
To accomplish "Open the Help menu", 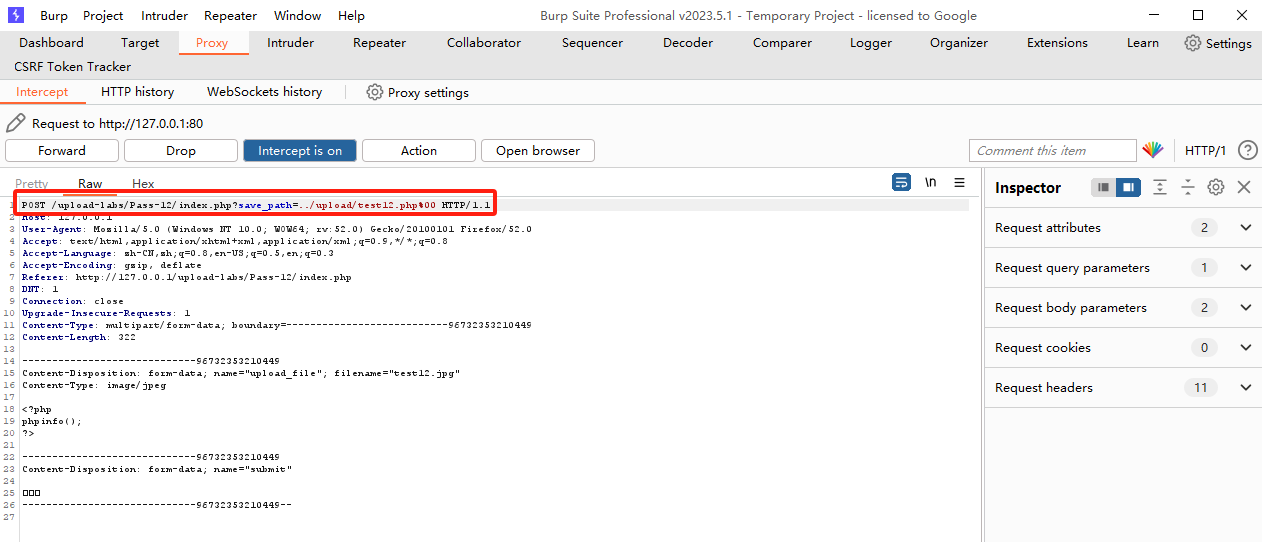I will pyautogui.click(x=351, y=15).
